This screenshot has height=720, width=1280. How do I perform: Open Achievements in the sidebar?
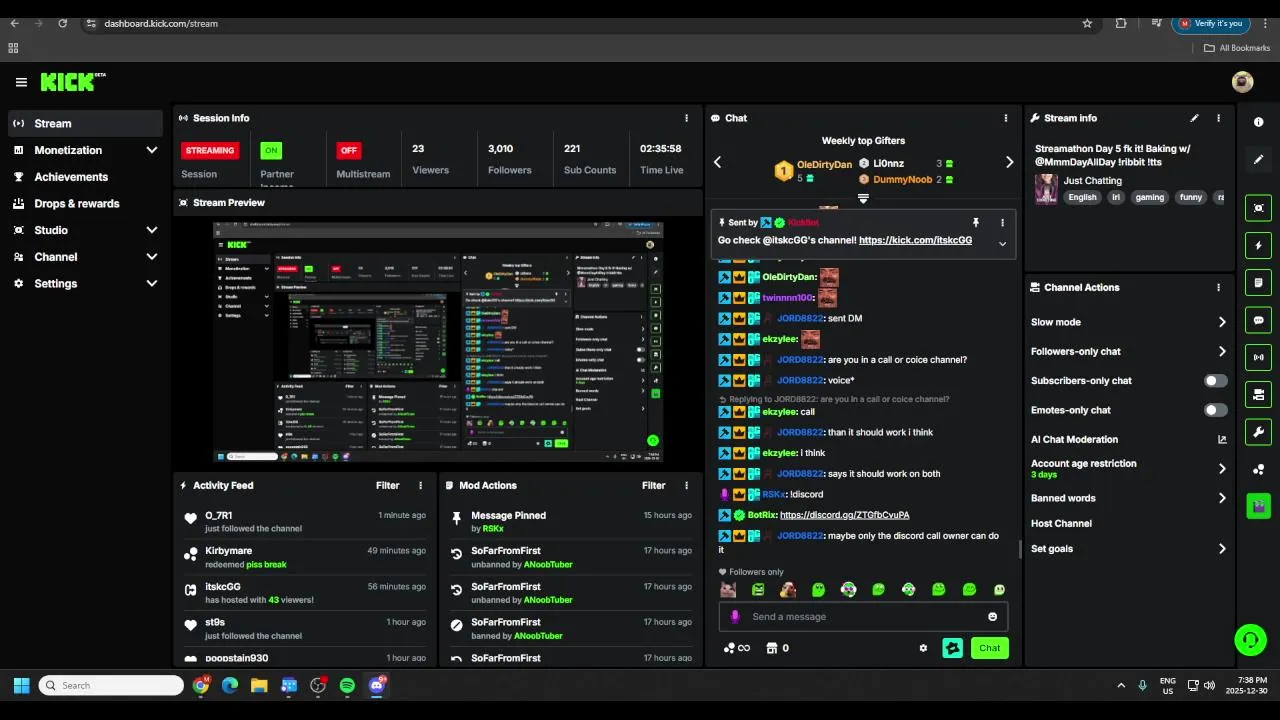coord(84,177)
